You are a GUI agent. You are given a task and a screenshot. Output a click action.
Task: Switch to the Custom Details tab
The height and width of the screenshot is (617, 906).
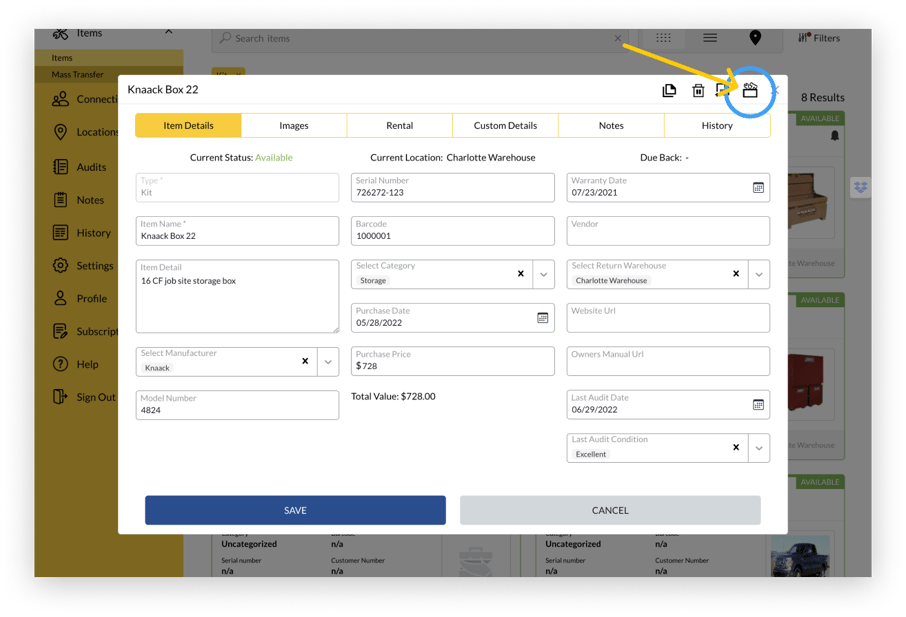(505, 126)
